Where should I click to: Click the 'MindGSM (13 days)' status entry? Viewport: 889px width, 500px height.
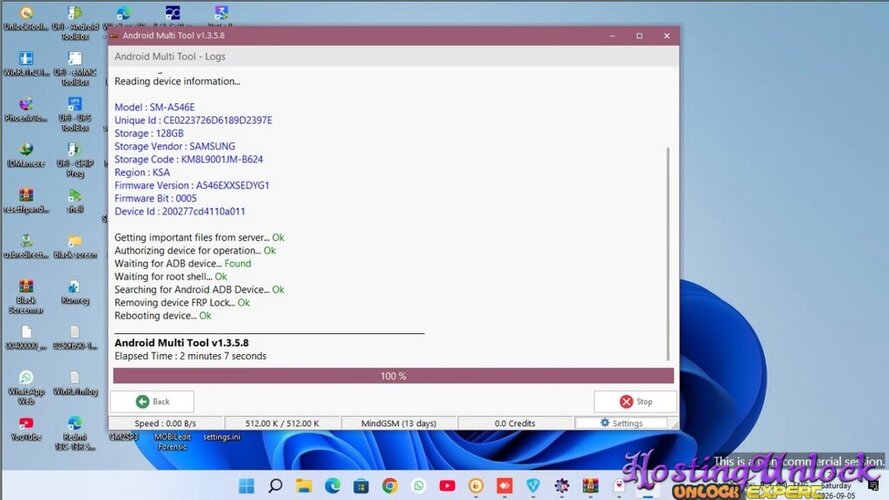point(399,423)
